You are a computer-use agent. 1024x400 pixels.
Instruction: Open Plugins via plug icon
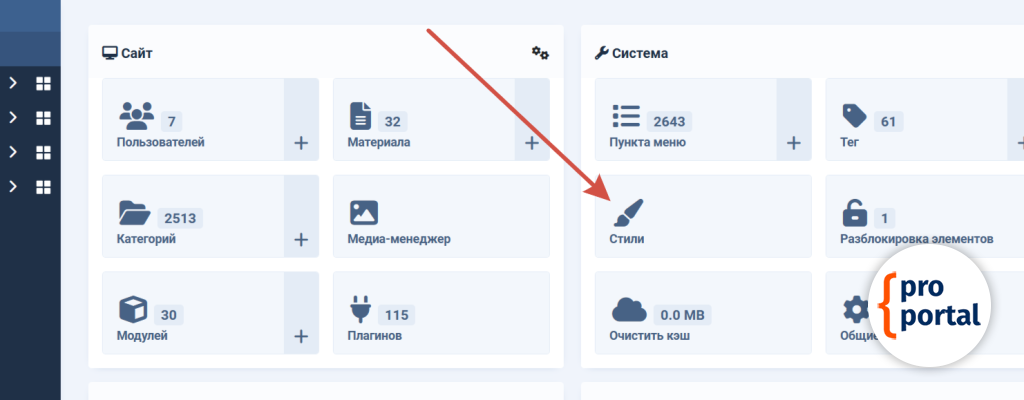(x=360, y=309)
